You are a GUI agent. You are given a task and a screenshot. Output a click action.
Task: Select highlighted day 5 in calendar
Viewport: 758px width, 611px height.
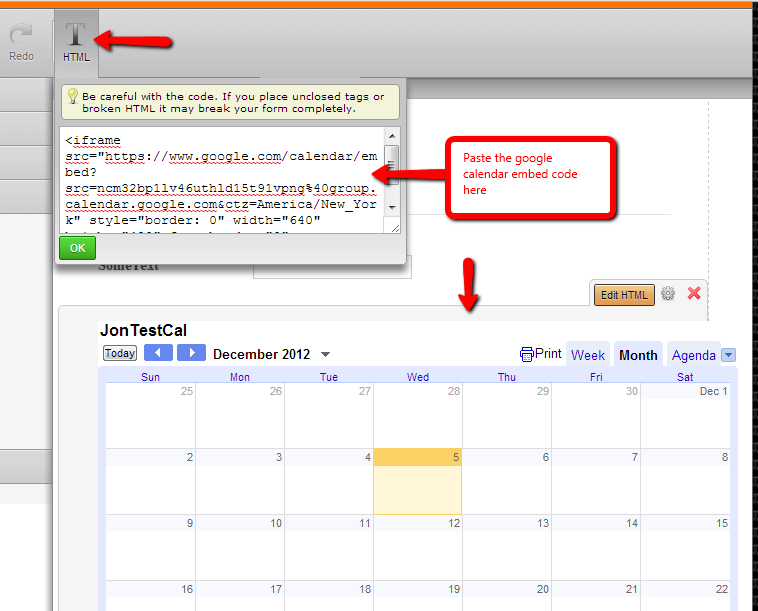tap(417, 480)
